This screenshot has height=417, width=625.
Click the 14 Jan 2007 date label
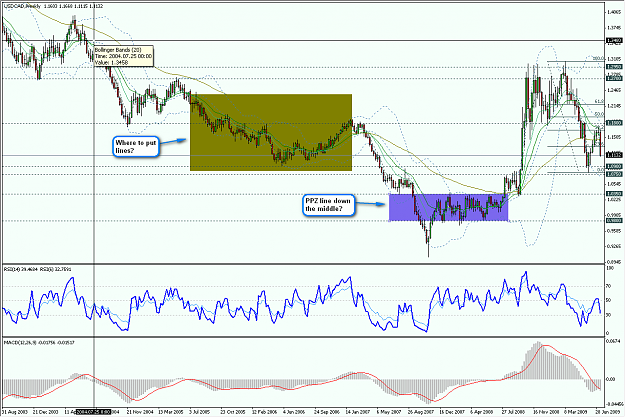point(359,411)
